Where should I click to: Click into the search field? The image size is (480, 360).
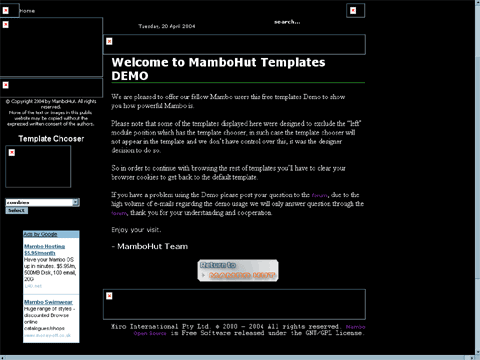287,22
